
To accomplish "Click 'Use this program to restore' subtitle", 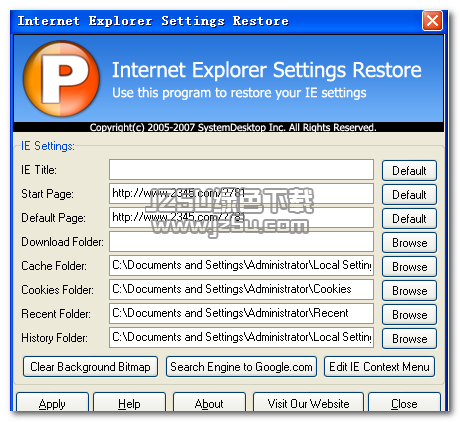I will point(239,93).
